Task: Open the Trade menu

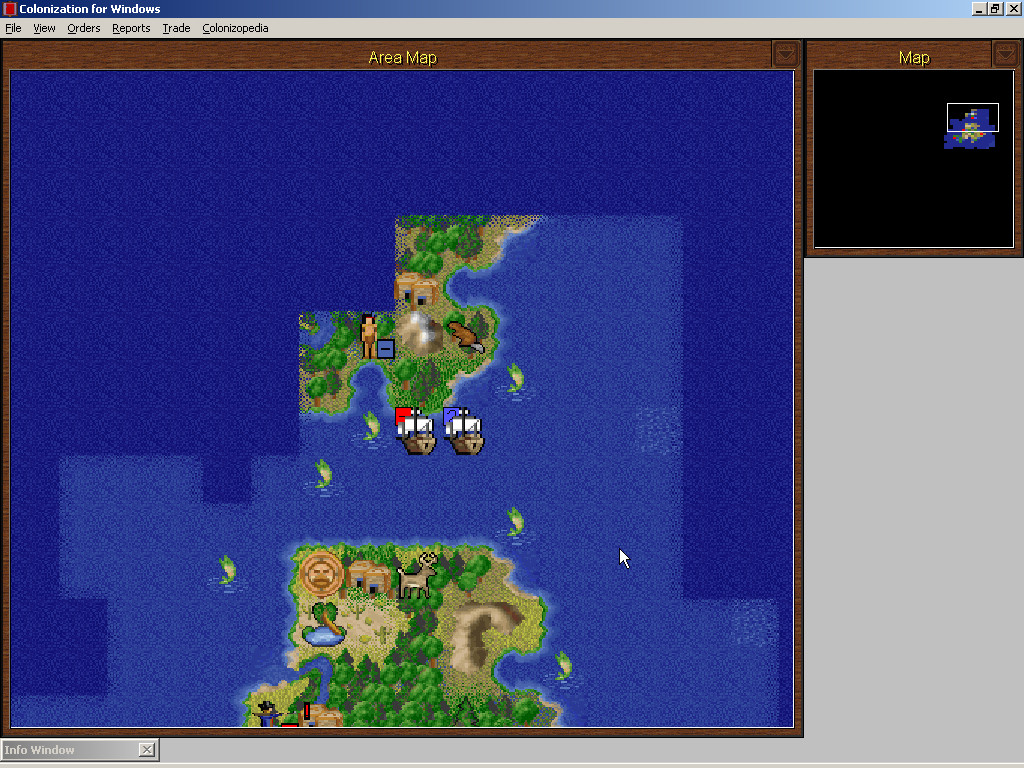Action: (x=176, y=28)
